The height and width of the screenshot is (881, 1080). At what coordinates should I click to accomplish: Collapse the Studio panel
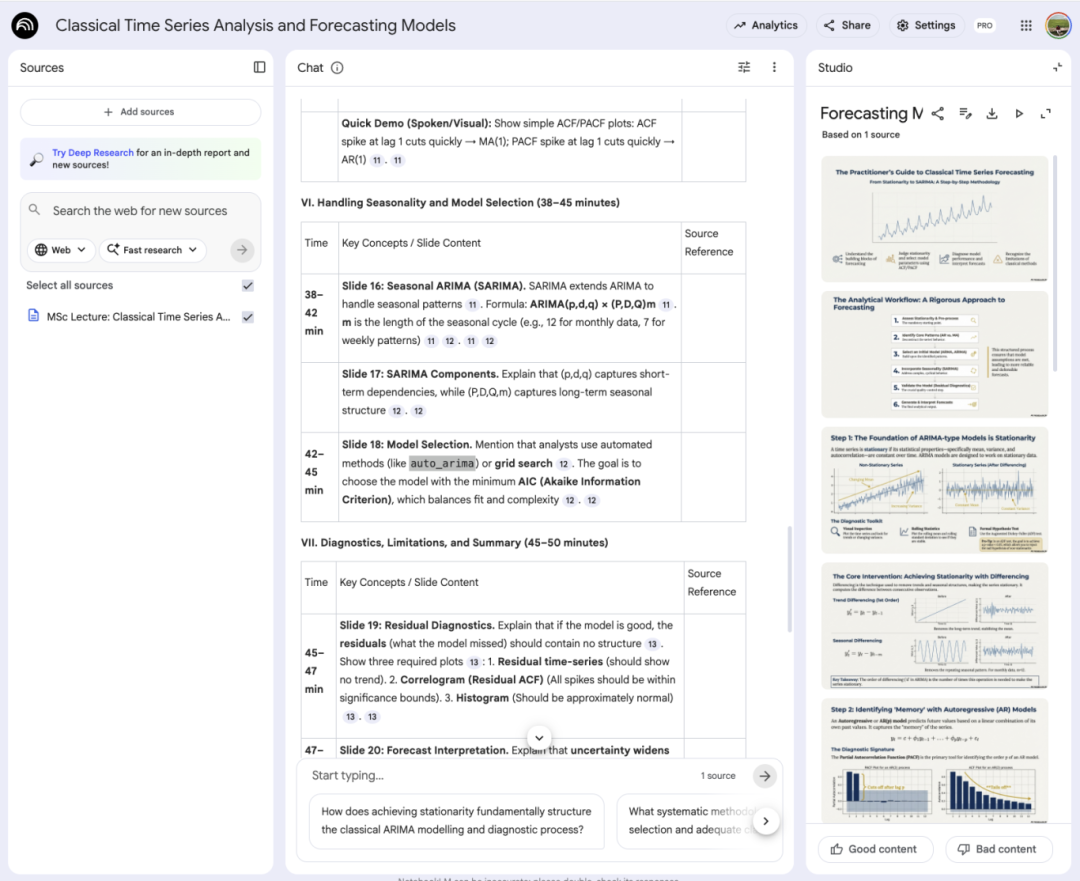[1057, 67]
